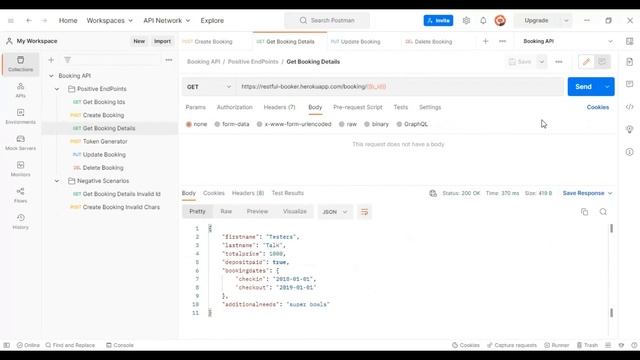640x360 pixels.
Task: Switch to the Tests request tab
Action: pos(401,107)
